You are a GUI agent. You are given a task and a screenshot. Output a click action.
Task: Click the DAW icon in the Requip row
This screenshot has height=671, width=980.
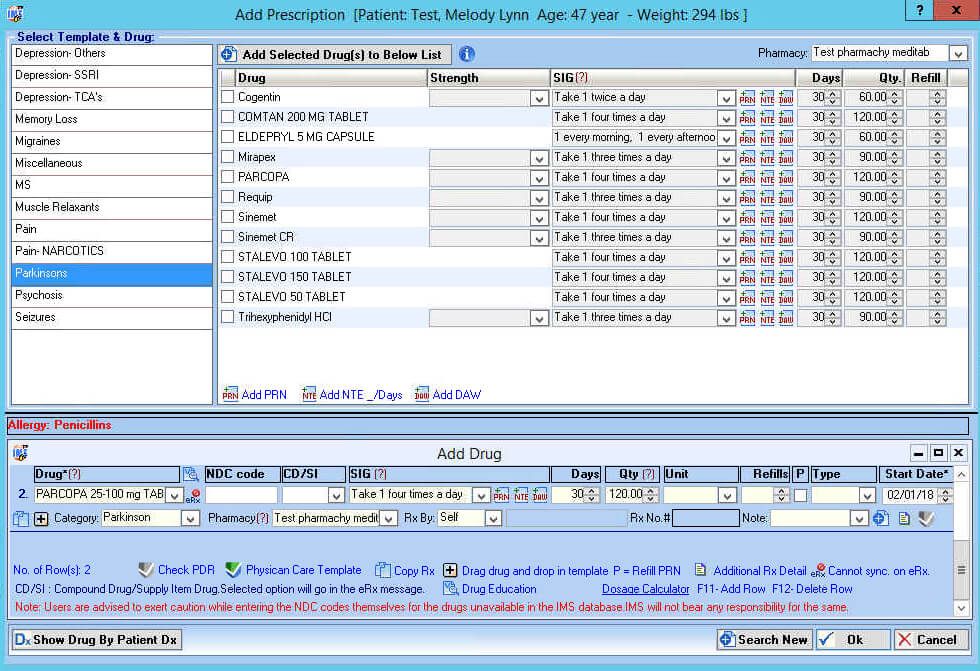click(x=786, y=198)
